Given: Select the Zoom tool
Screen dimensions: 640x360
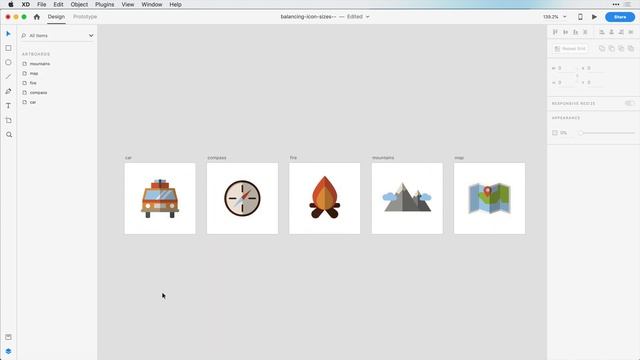Looking at the screenshot, I should pos(9,135).
